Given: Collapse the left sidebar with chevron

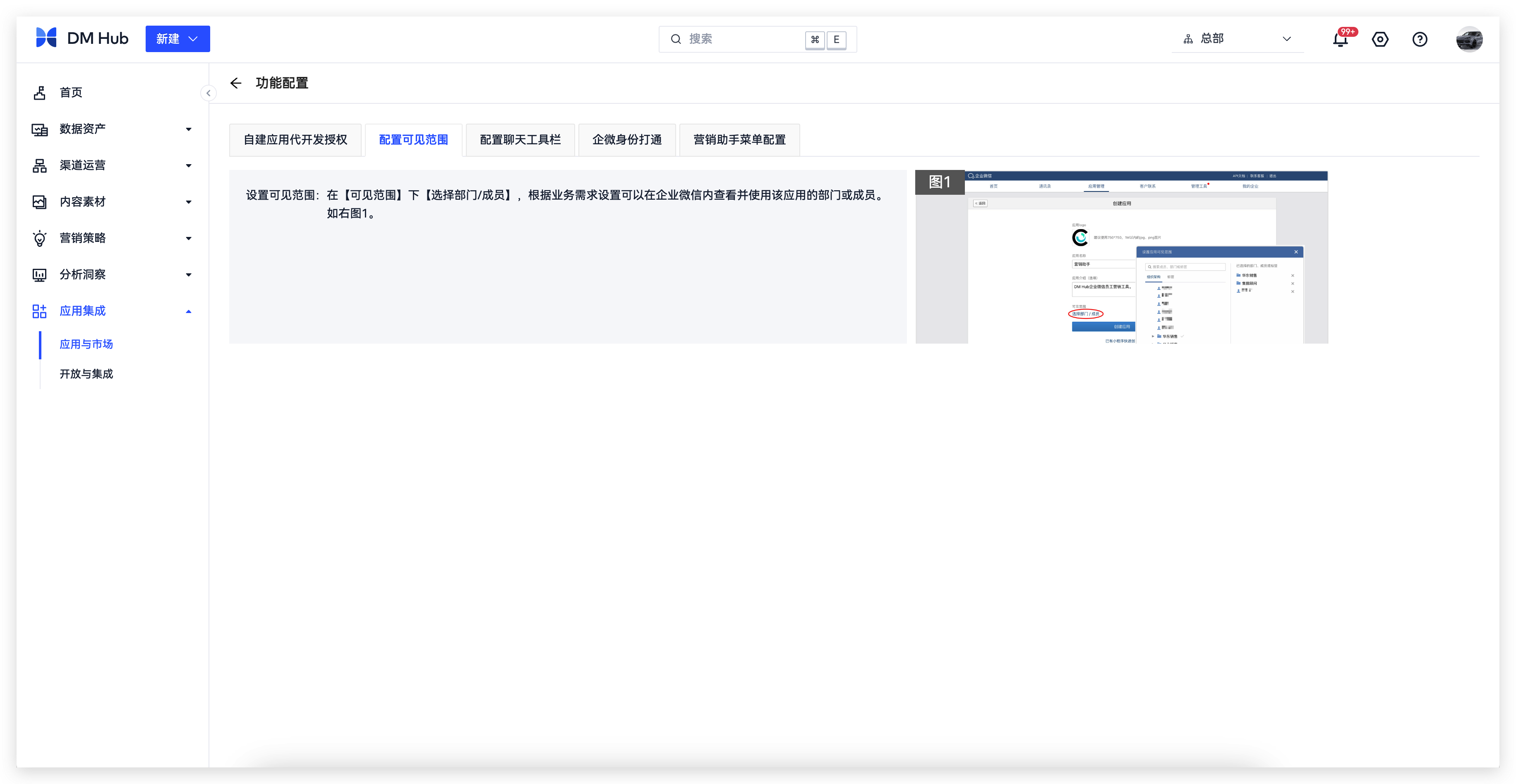Looking at the screenshot, I should [x=208, y=93].
